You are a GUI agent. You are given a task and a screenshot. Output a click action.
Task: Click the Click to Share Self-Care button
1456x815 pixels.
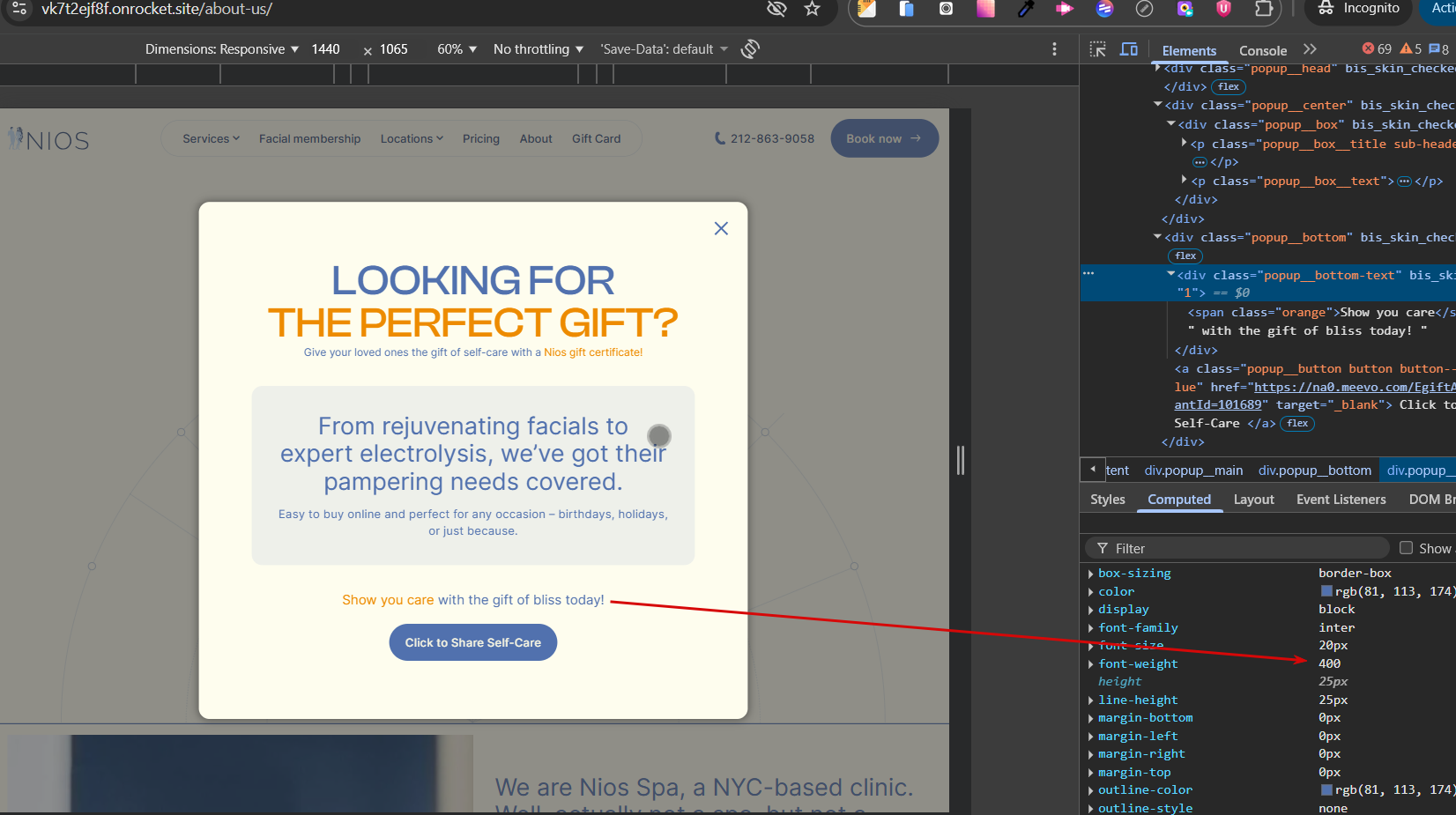[x=472, y=642]
